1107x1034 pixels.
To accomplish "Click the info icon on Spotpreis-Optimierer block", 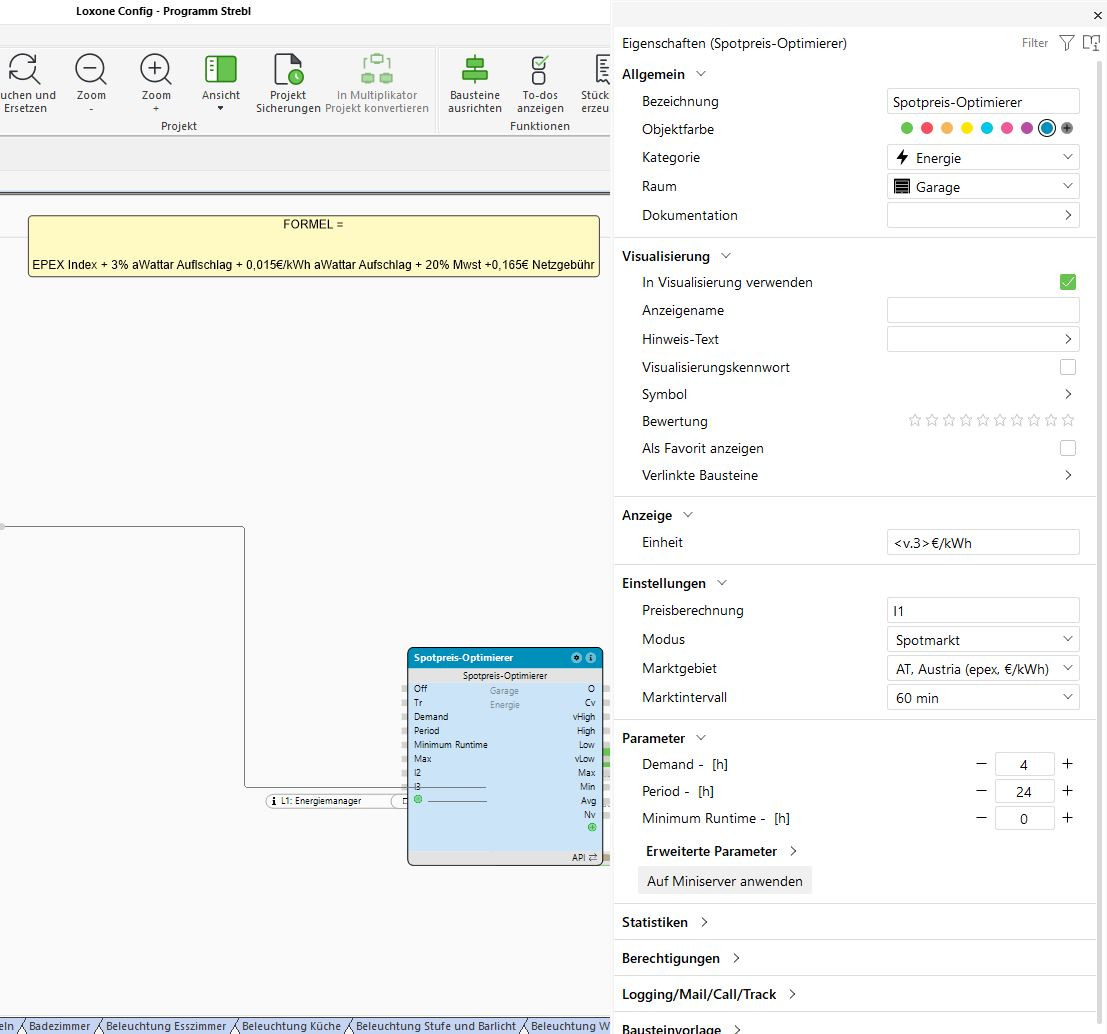I will coord(590,658).
